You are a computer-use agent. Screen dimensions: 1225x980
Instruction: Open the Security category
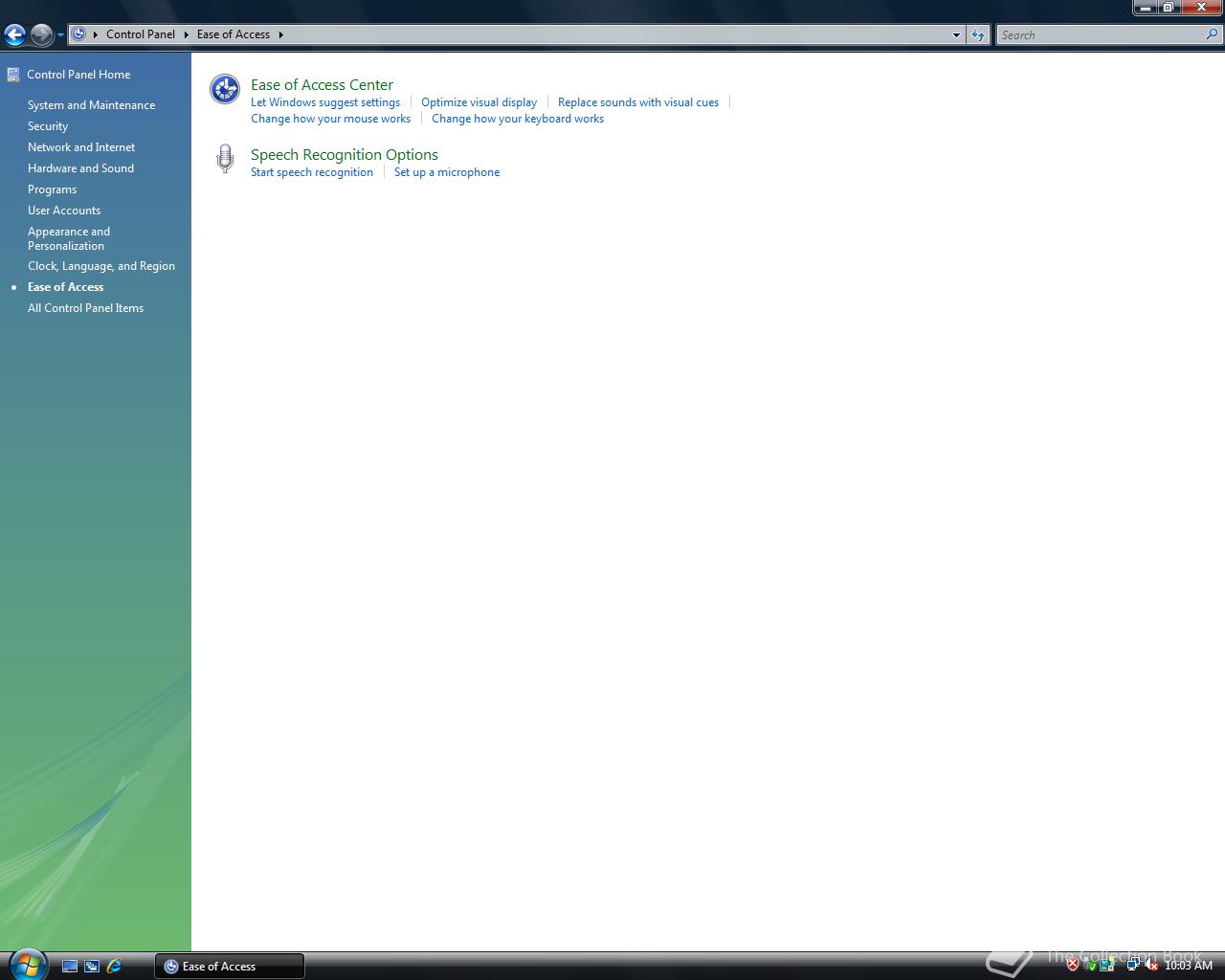point(48,126)
